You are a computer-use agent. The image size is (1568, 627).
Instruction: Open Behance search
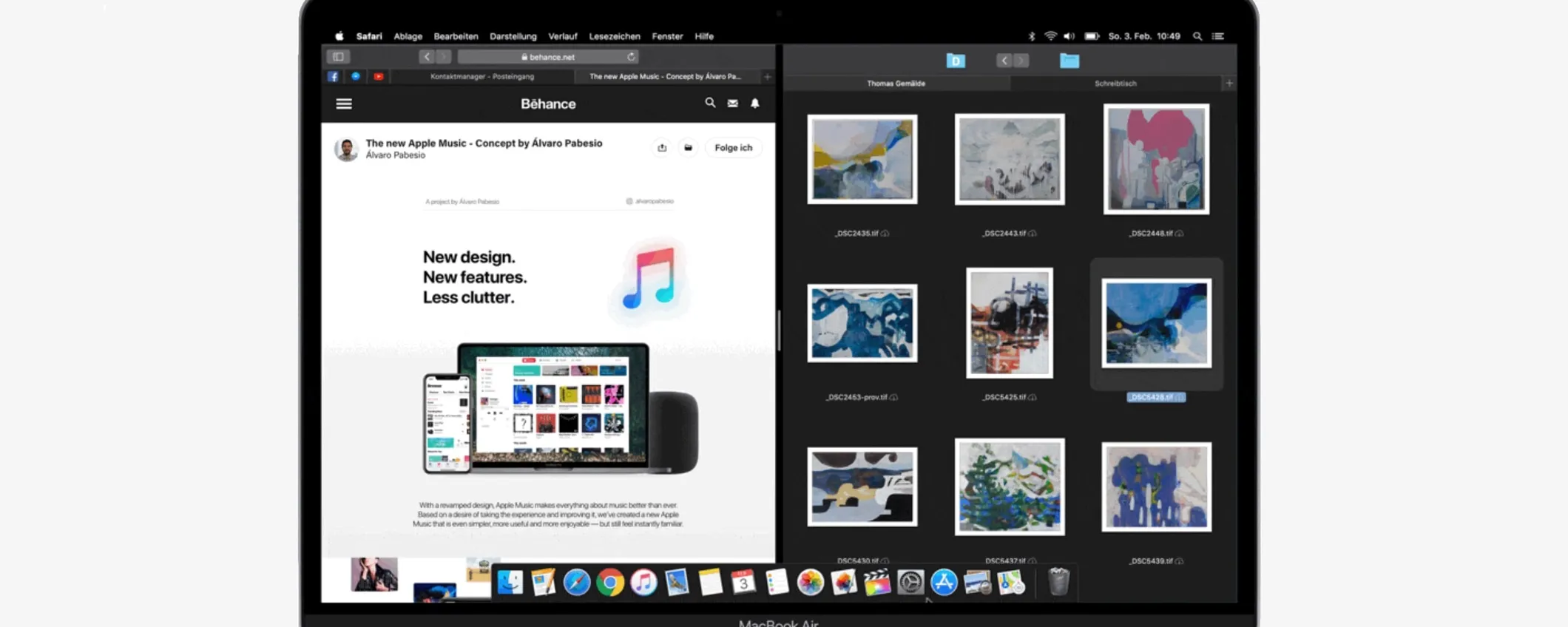[x=710, y=104]
